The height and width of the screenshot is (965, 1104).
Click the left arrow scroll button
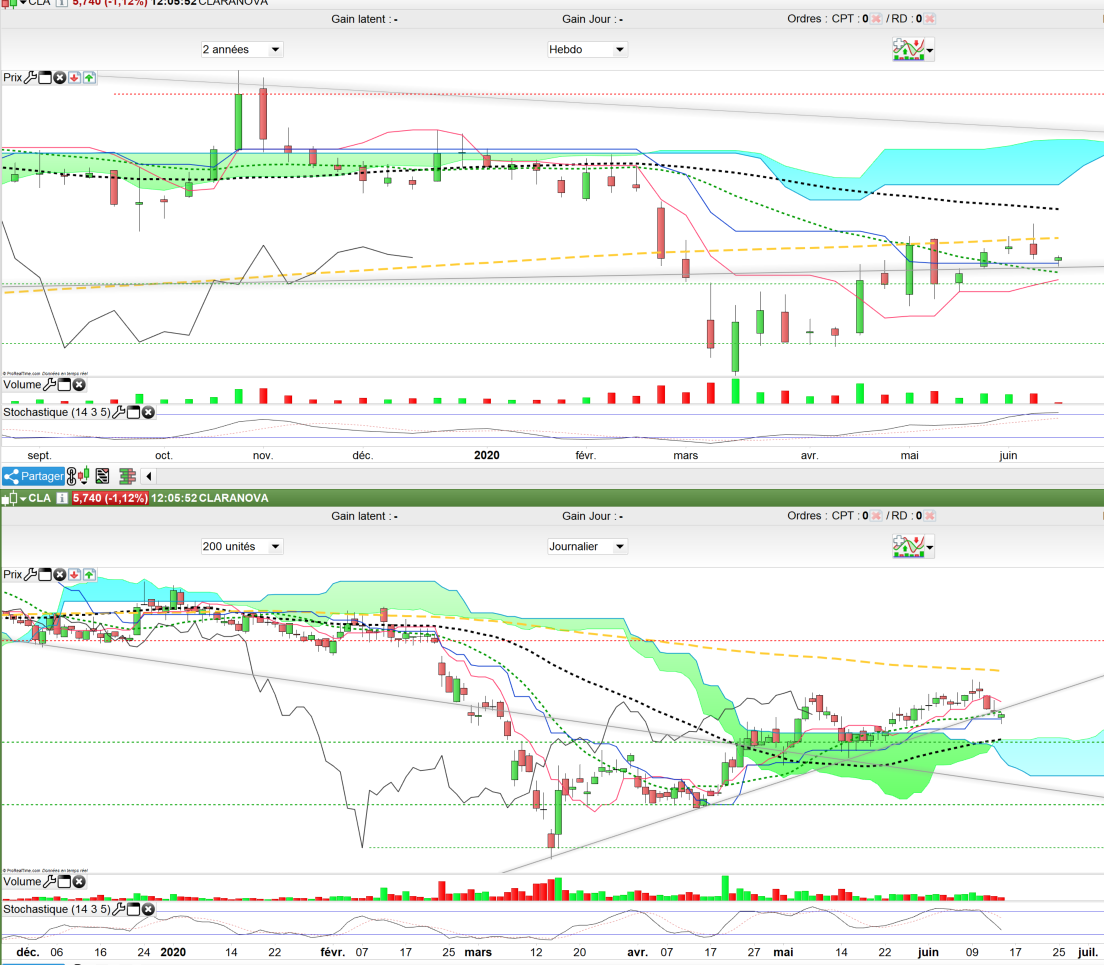click(x=149, y=477)
